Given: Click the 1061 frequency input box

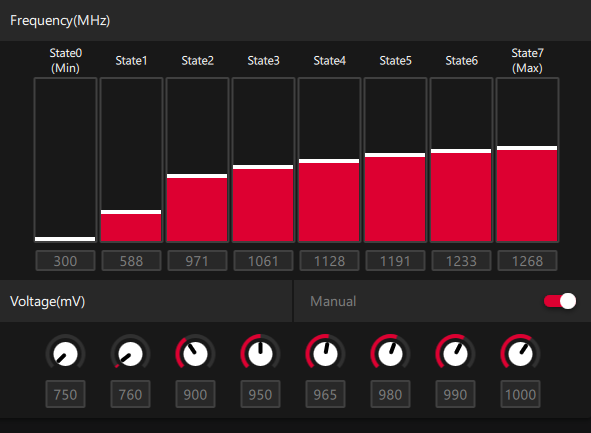Looking at the screenshot, I should [x=263, y=261].
